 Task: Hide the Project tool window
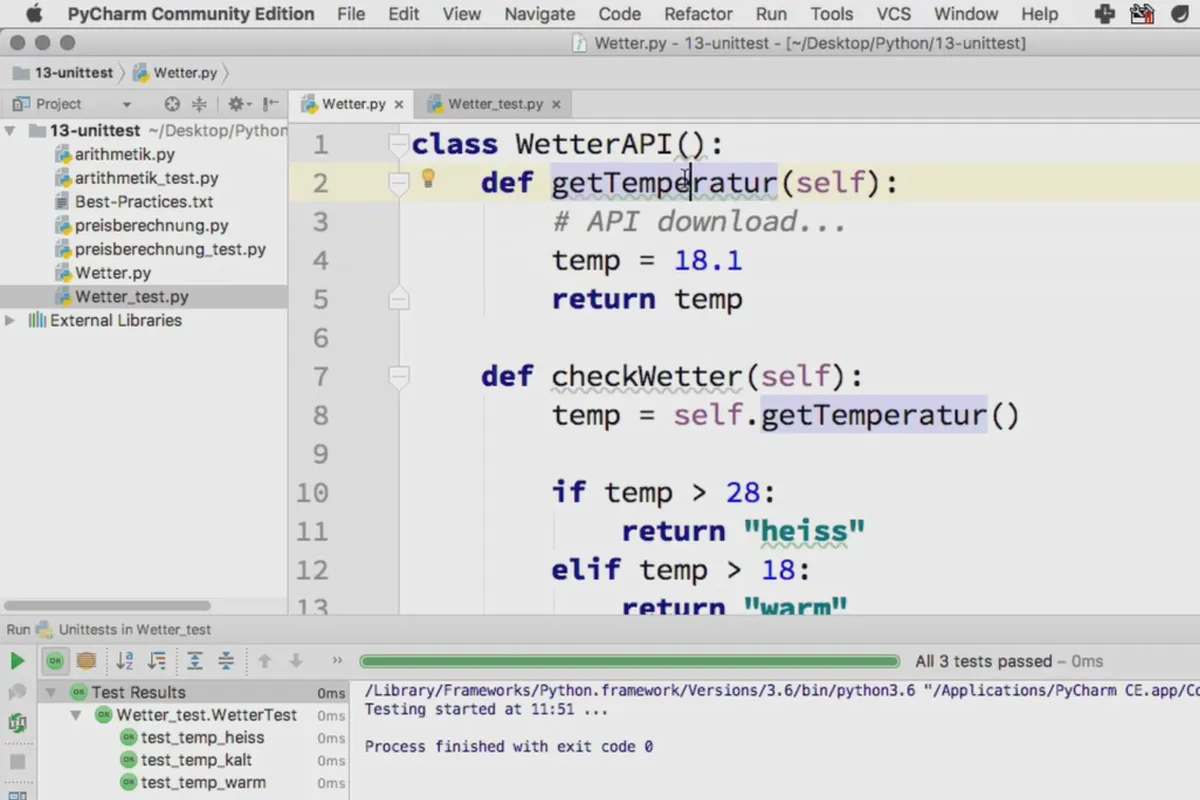point(271,104)
